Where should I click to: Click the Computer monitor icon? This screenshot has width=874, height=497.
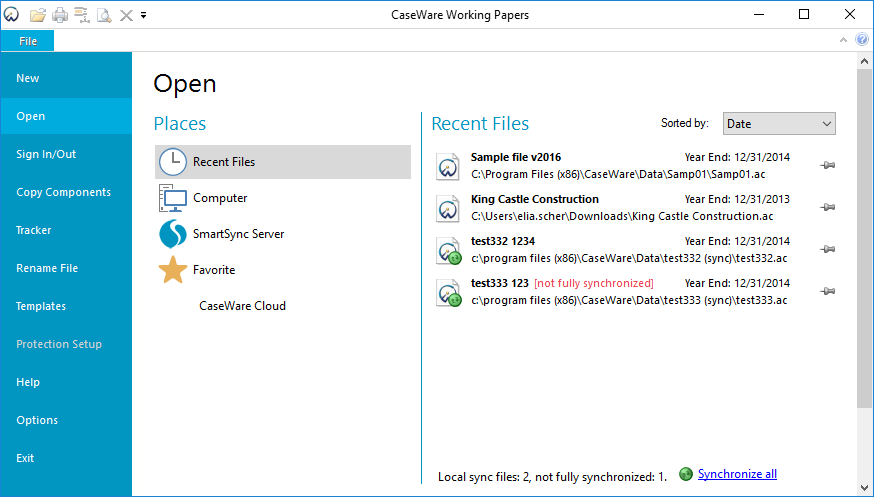[x=173, y=198]
